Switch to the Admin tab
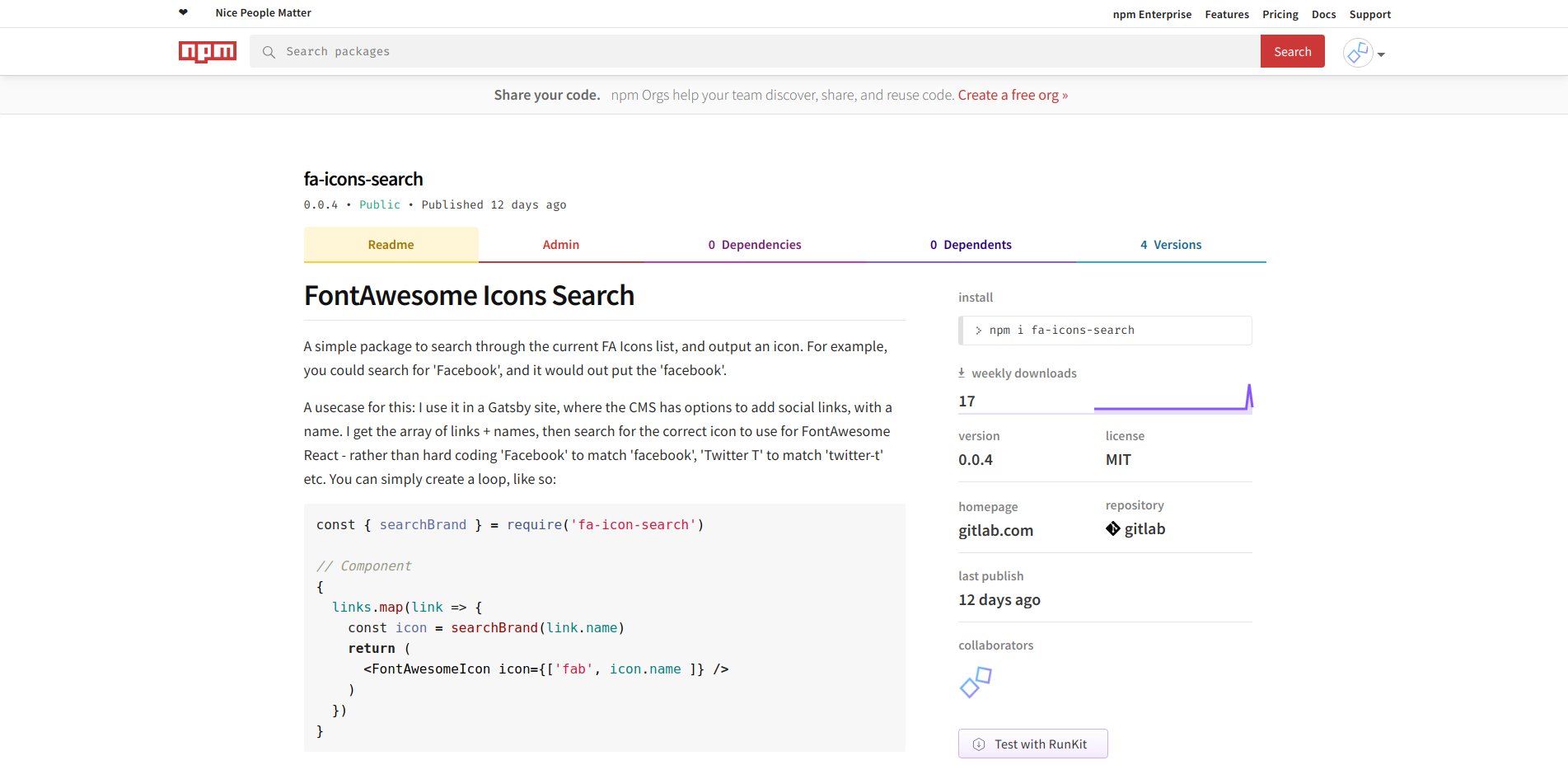 click(560, 244)
